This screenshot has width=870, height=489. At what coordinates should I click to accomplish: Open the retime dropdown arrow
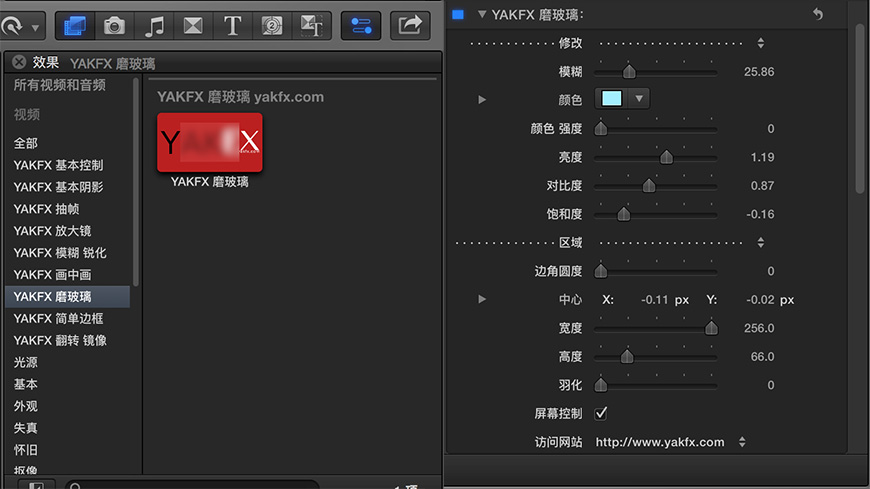[35, 27]
